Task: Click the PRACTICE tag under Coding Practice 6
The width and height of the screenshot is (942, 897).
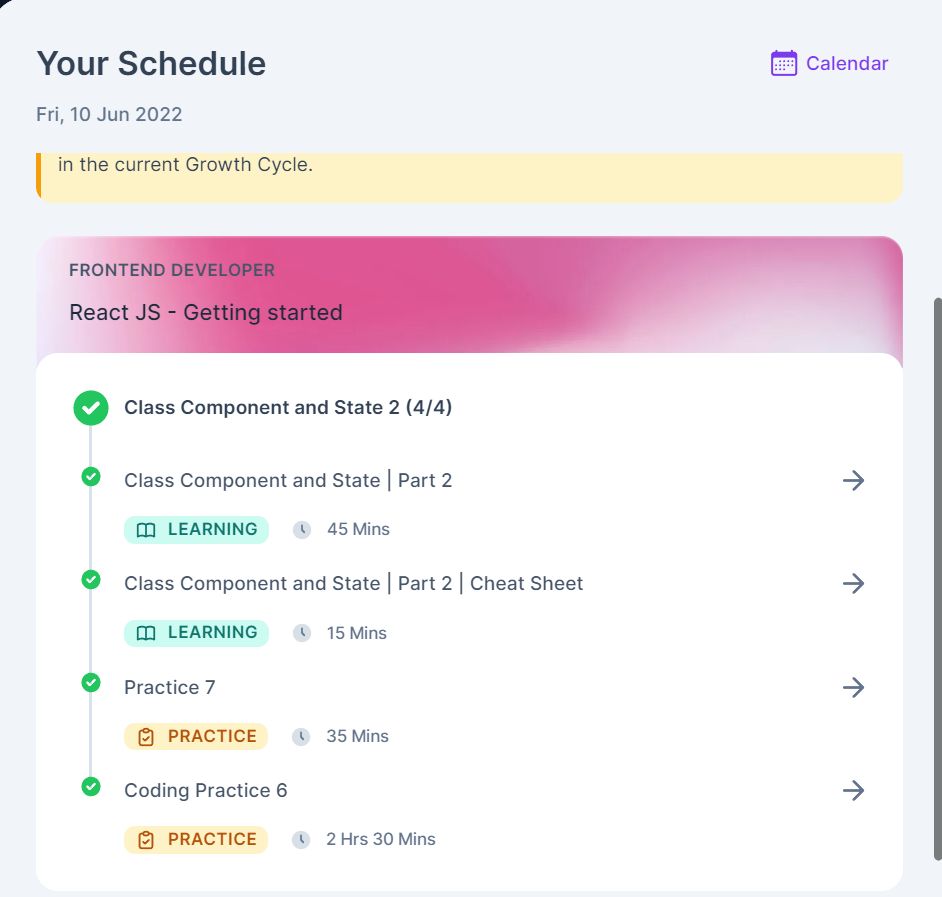Action: point(196,839)
